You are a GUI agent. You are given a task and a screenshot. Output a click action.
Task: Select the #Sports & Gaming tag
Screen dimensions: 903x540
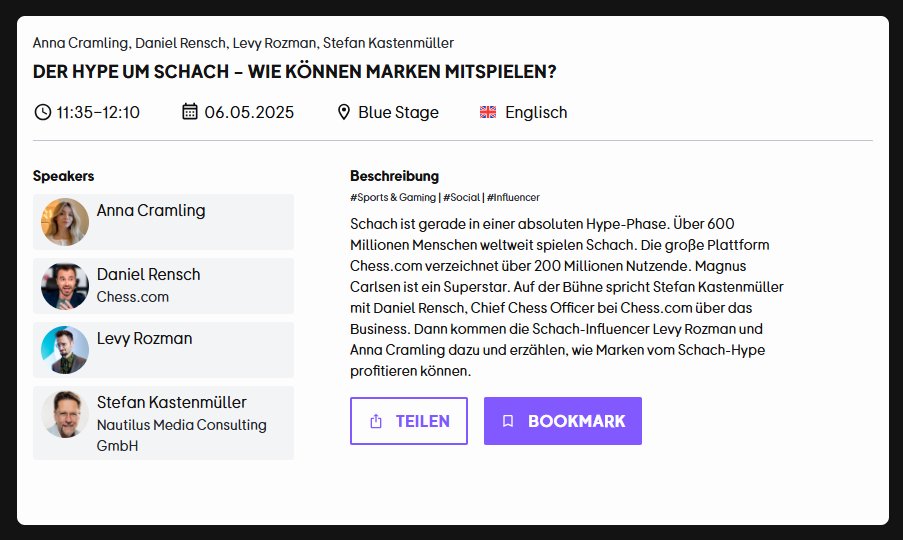393,198
